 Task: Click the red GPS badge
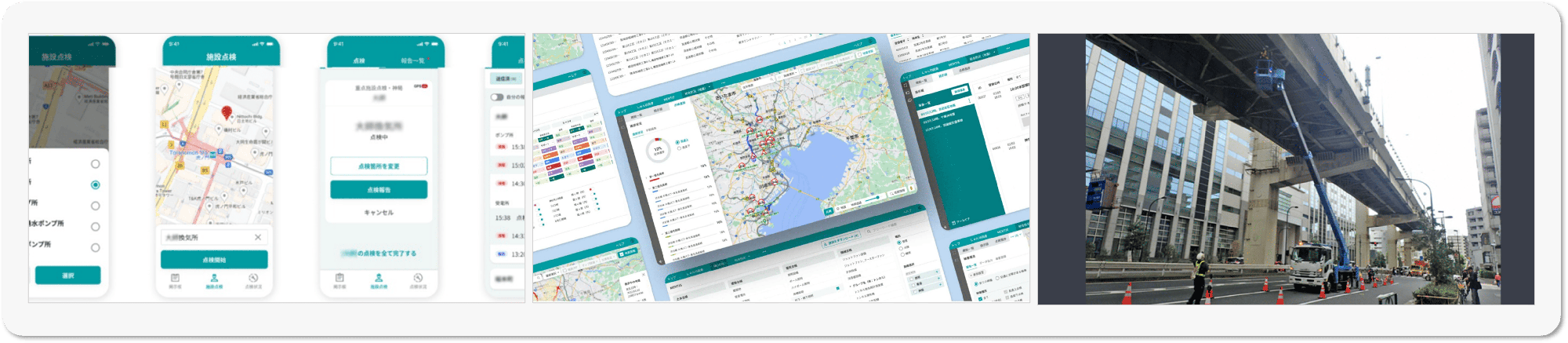click(x=420, y=87)
